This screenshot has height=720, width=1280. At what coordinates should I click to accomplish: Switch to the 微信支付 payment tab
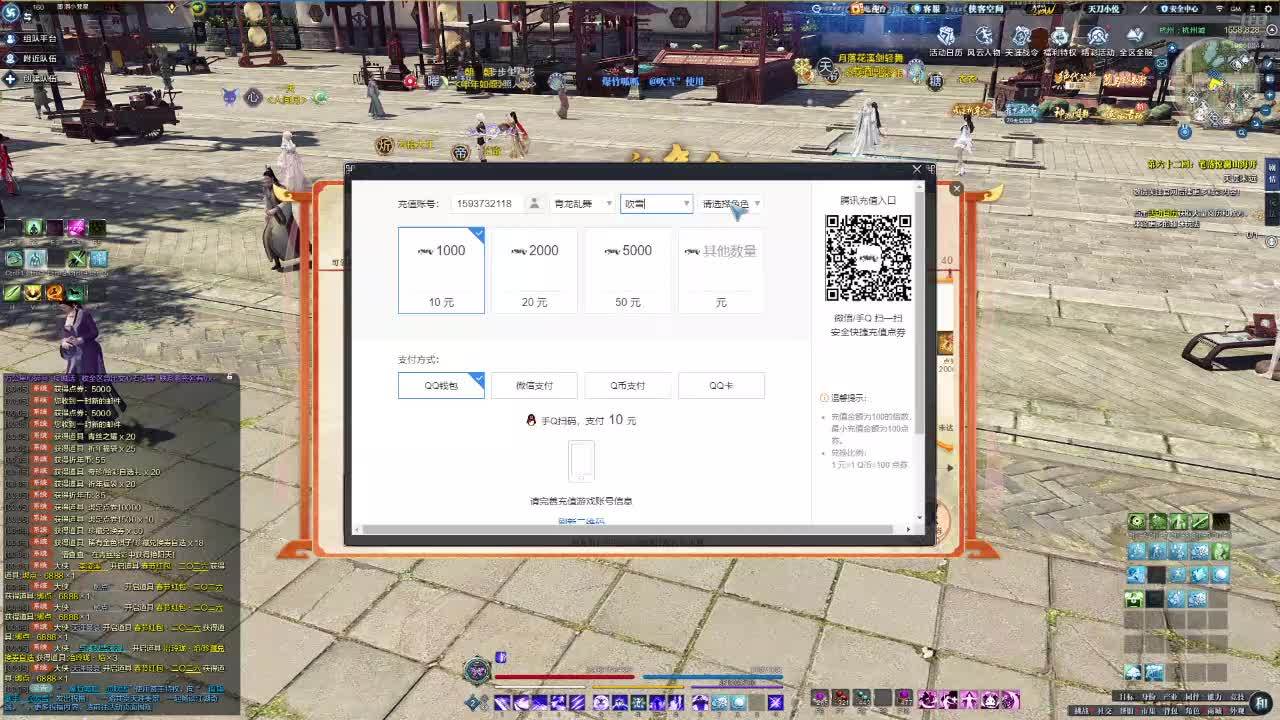pyautogui.click(x=534, y=385)
